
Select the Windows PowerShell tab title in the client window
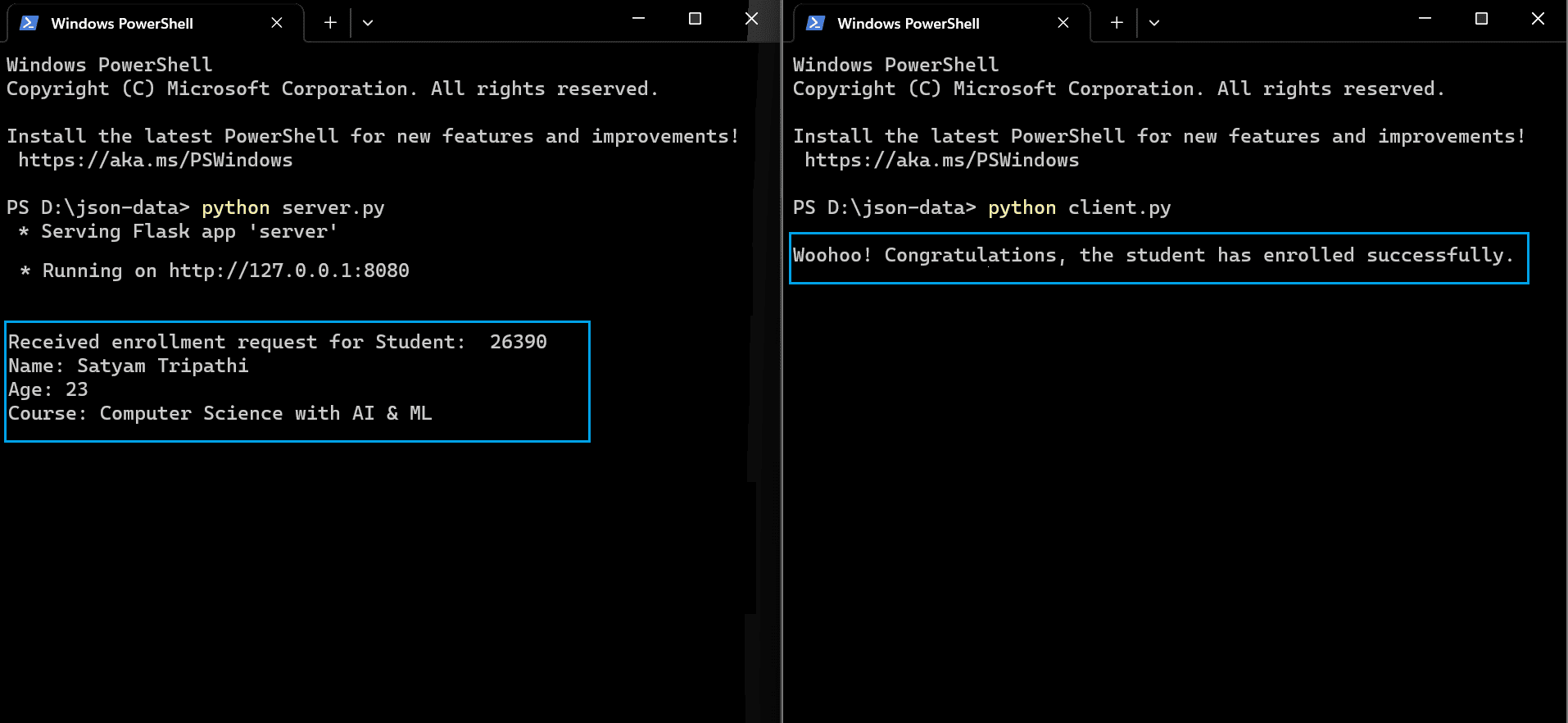[909, 24]
